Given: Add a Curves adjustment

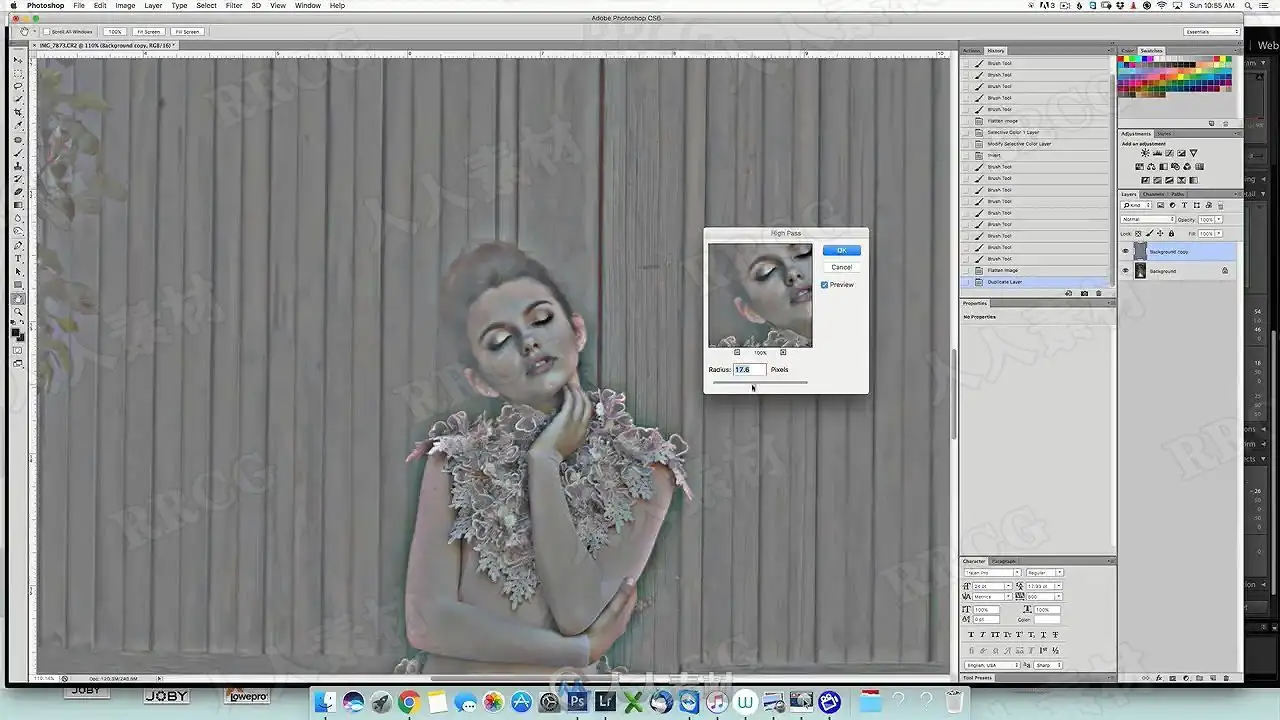Looking at the screenshot, I should point(1170,153).
